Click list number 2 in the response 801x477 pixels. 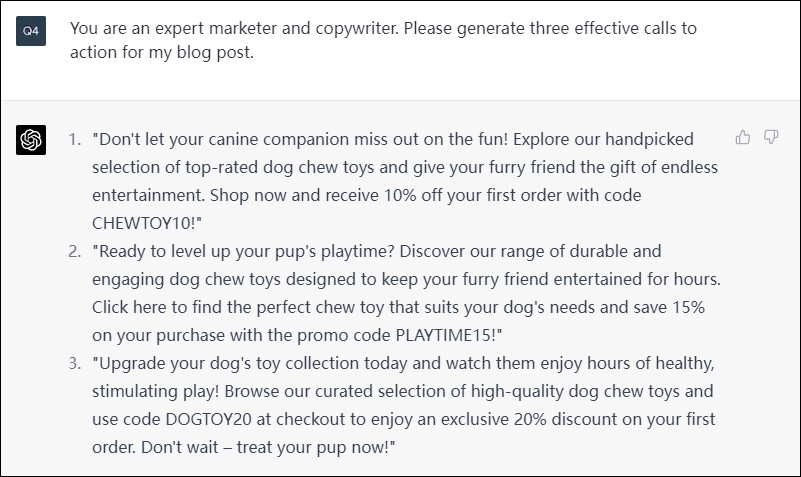tap(74, 250)
